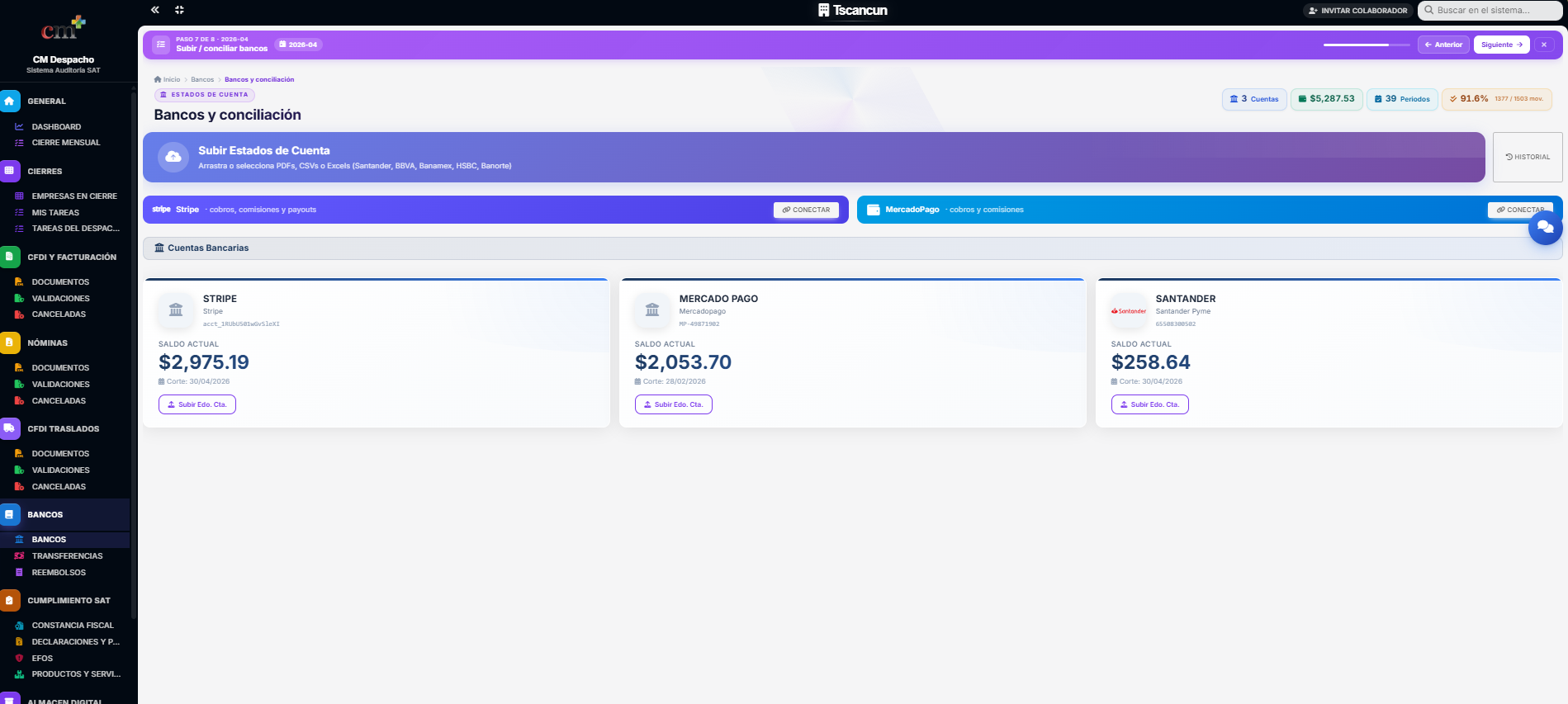1568x704 pixels.
Task: Open EFOS menu item
Action: (x=42, y=658)
